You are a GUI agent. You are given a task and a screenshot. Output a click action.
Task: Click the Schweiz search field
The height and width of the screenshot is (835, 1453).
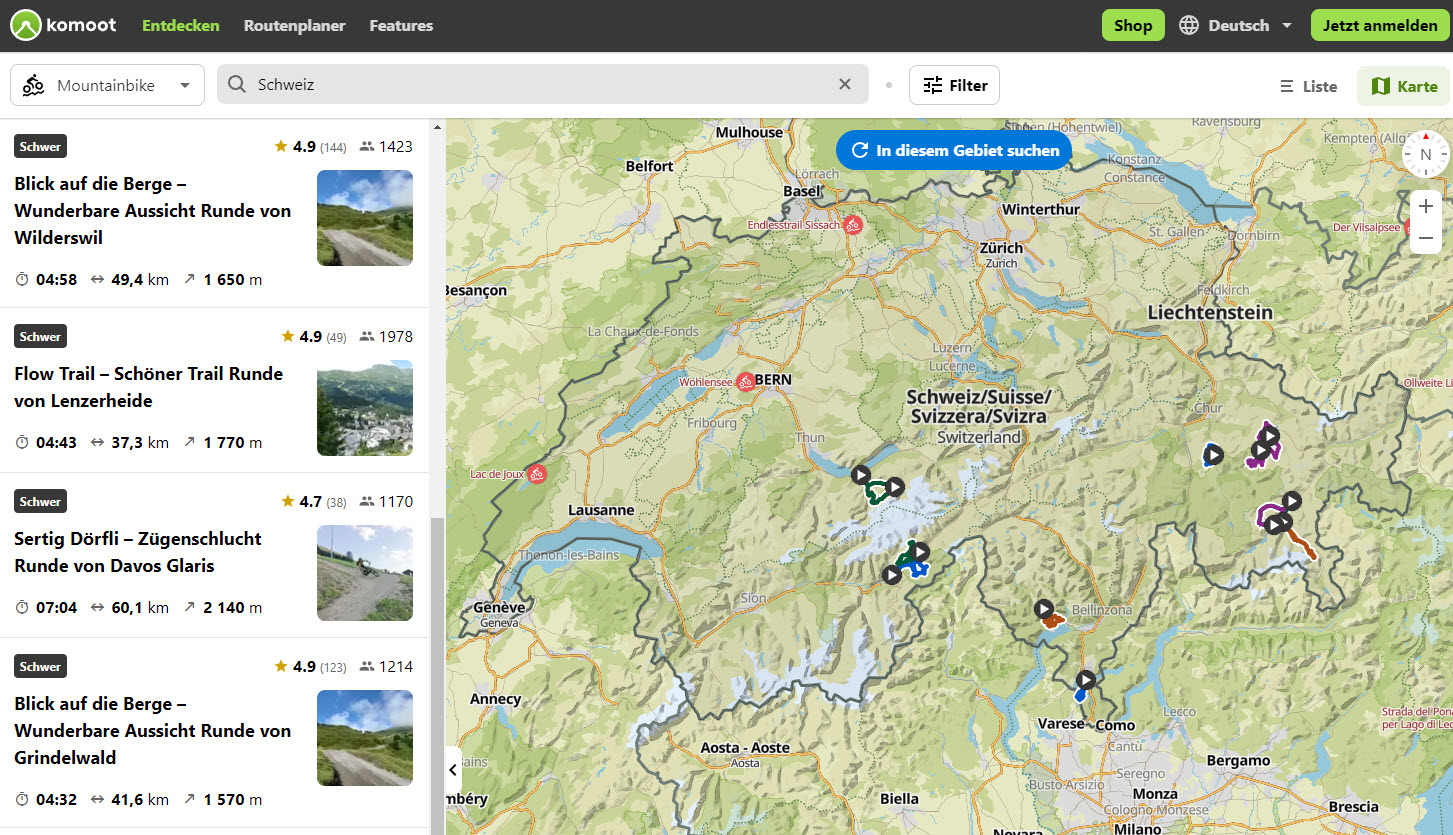point(543,85)
